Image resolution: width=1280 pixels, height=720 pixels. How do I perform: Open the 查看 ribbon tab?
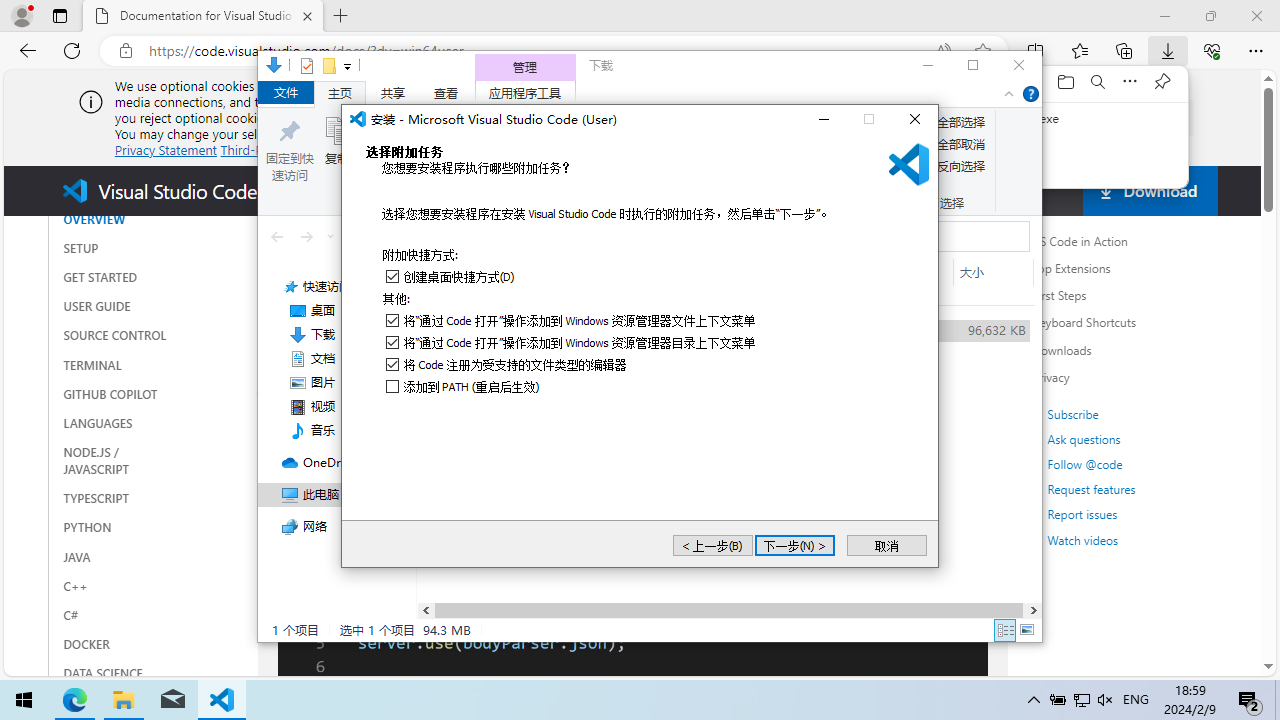pyautogui.click(x=446, y=93)
